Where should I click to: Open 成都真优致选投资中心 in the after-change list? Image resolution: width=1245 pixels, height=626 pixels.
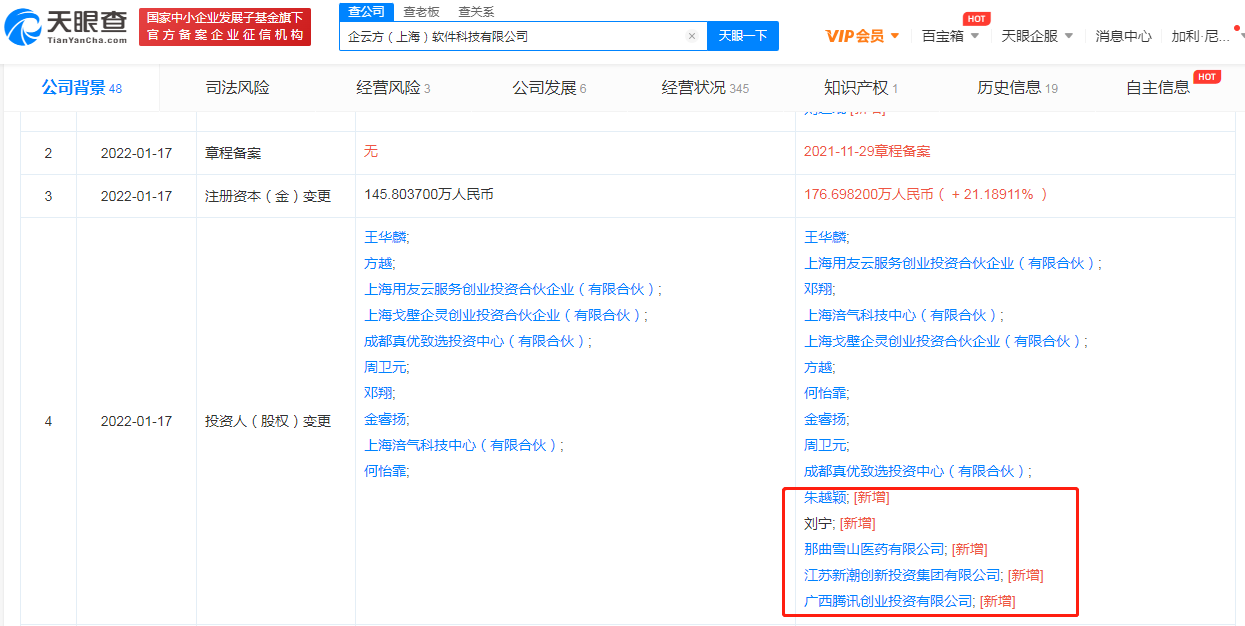pyautogui.click(x=917, y=471)
